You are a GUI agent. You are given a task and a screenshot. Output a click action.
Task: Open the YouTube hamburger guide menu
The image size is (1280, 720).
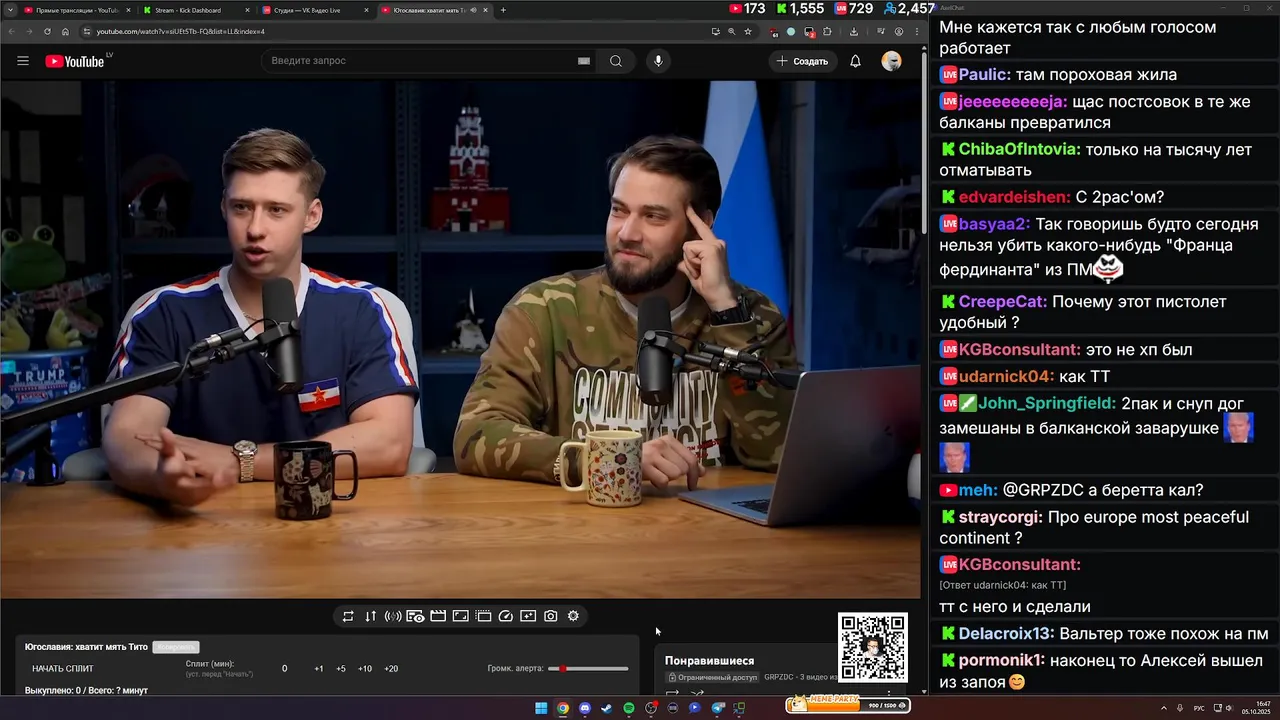pos(23,61)
